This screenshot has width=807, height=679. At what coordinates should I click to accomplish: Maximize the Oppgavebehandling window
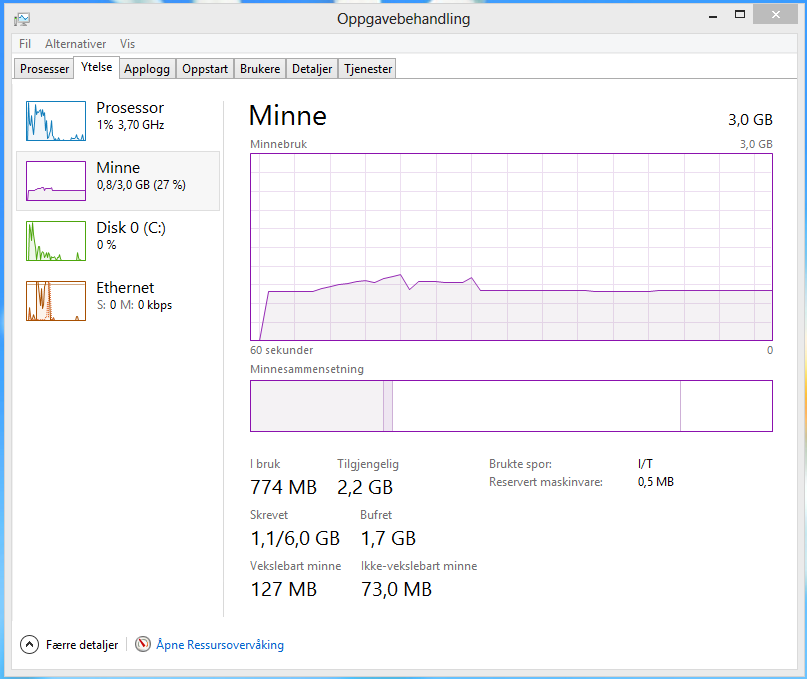pyautogui.click(x=740, y=14)
